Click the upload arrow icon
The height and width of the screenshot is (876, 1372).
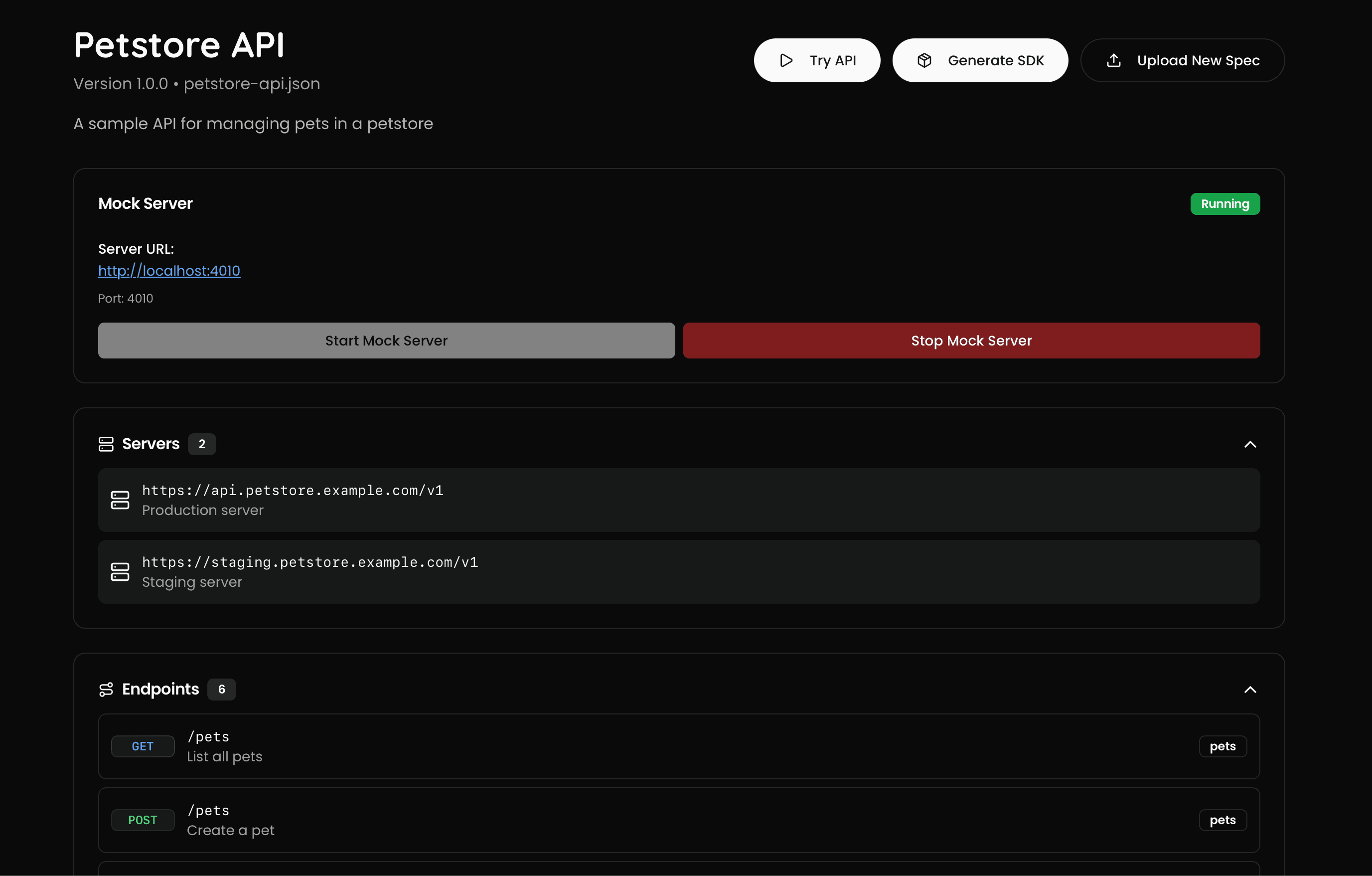coord(1113,60)
